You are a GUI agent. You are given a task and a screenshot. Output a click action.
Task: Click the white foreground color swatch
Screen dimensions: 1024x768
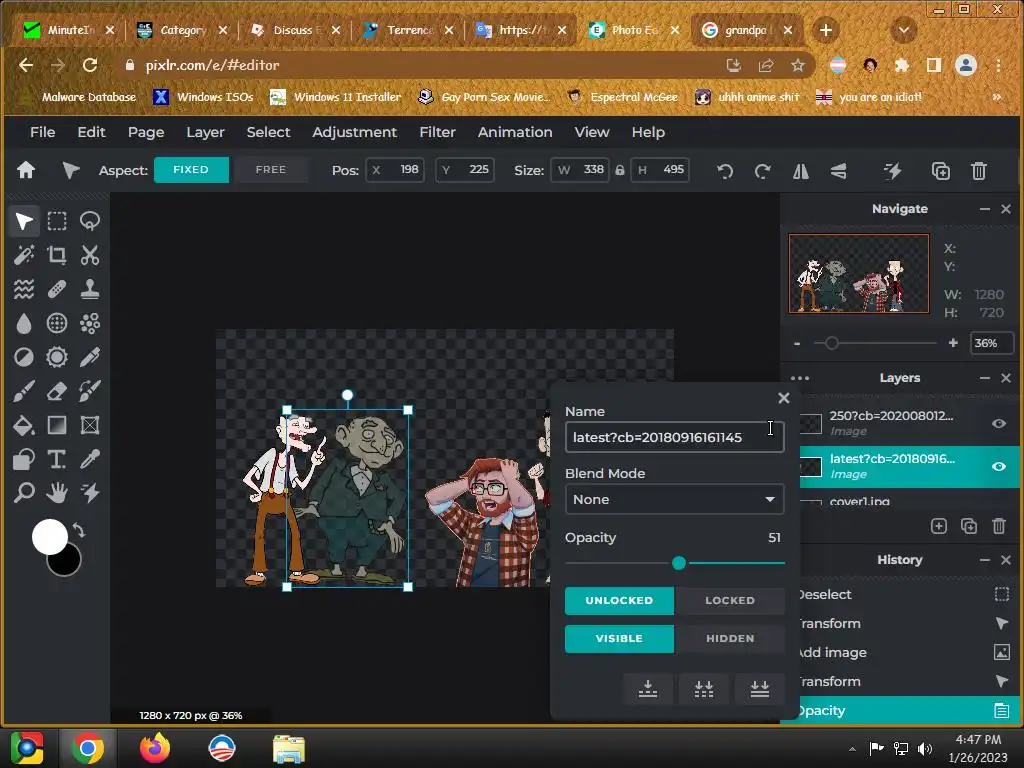(x=50, y=537)
